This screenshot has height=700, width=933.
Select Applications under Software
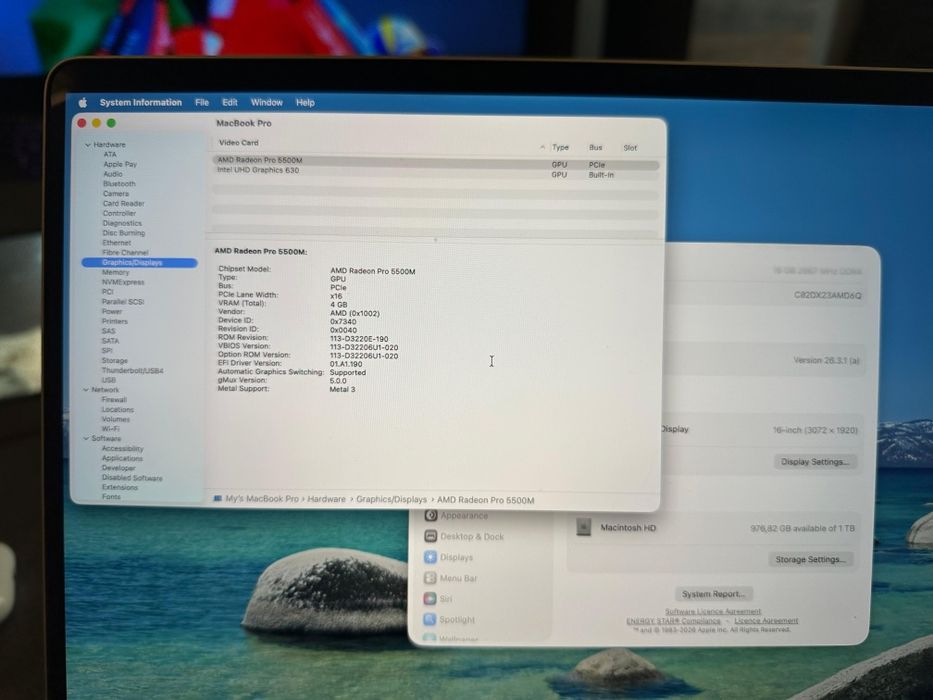point(122,458)
